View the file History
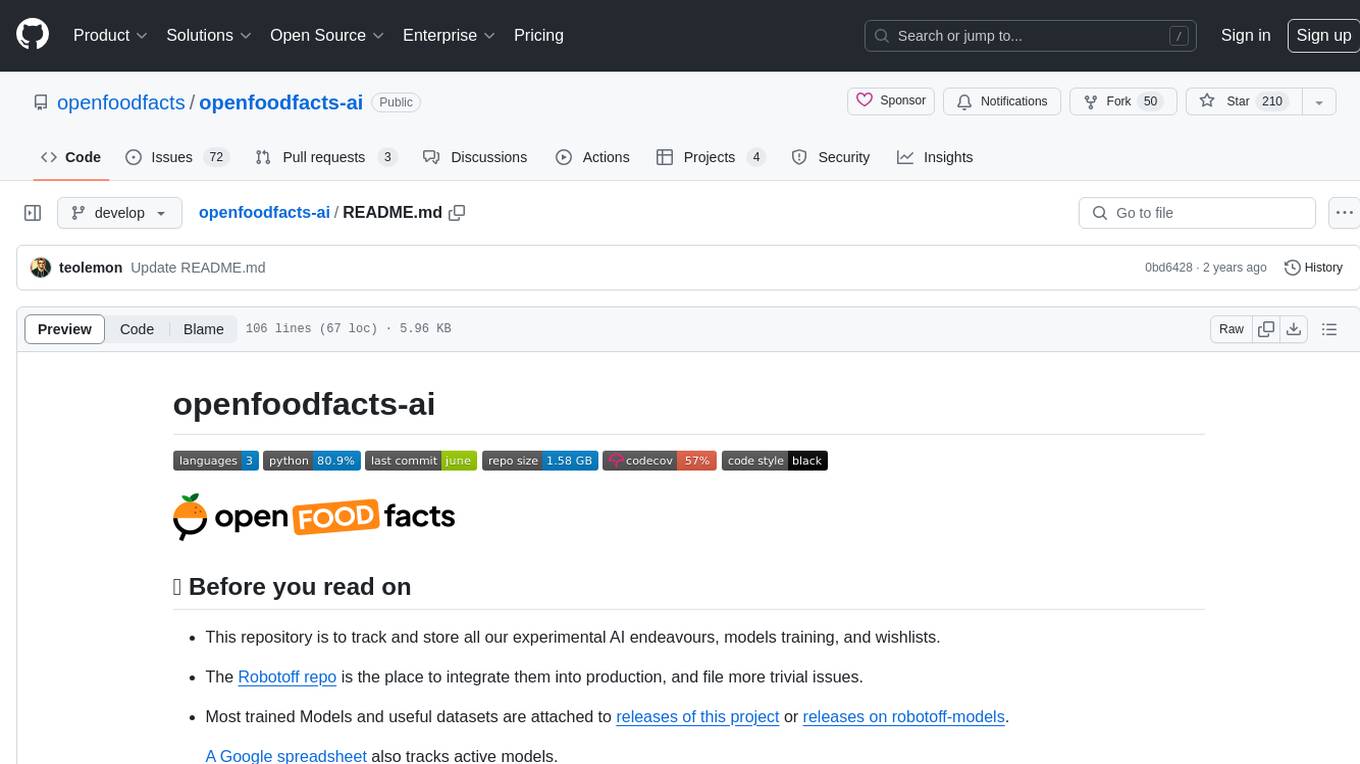Image resolution: width=1360 pixels, height=764 pixels. [x=1313, y=268]
